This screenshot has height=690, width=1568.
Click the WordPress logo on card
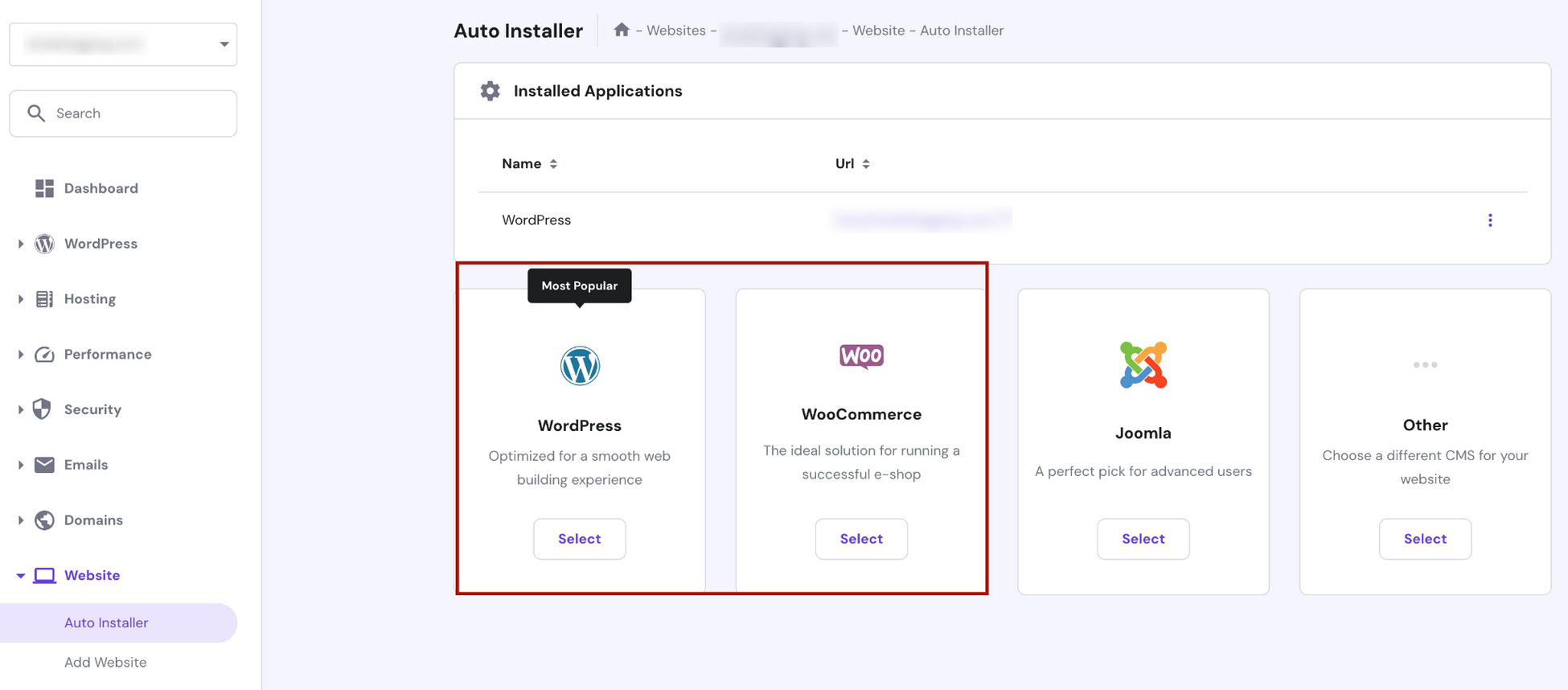580,366
